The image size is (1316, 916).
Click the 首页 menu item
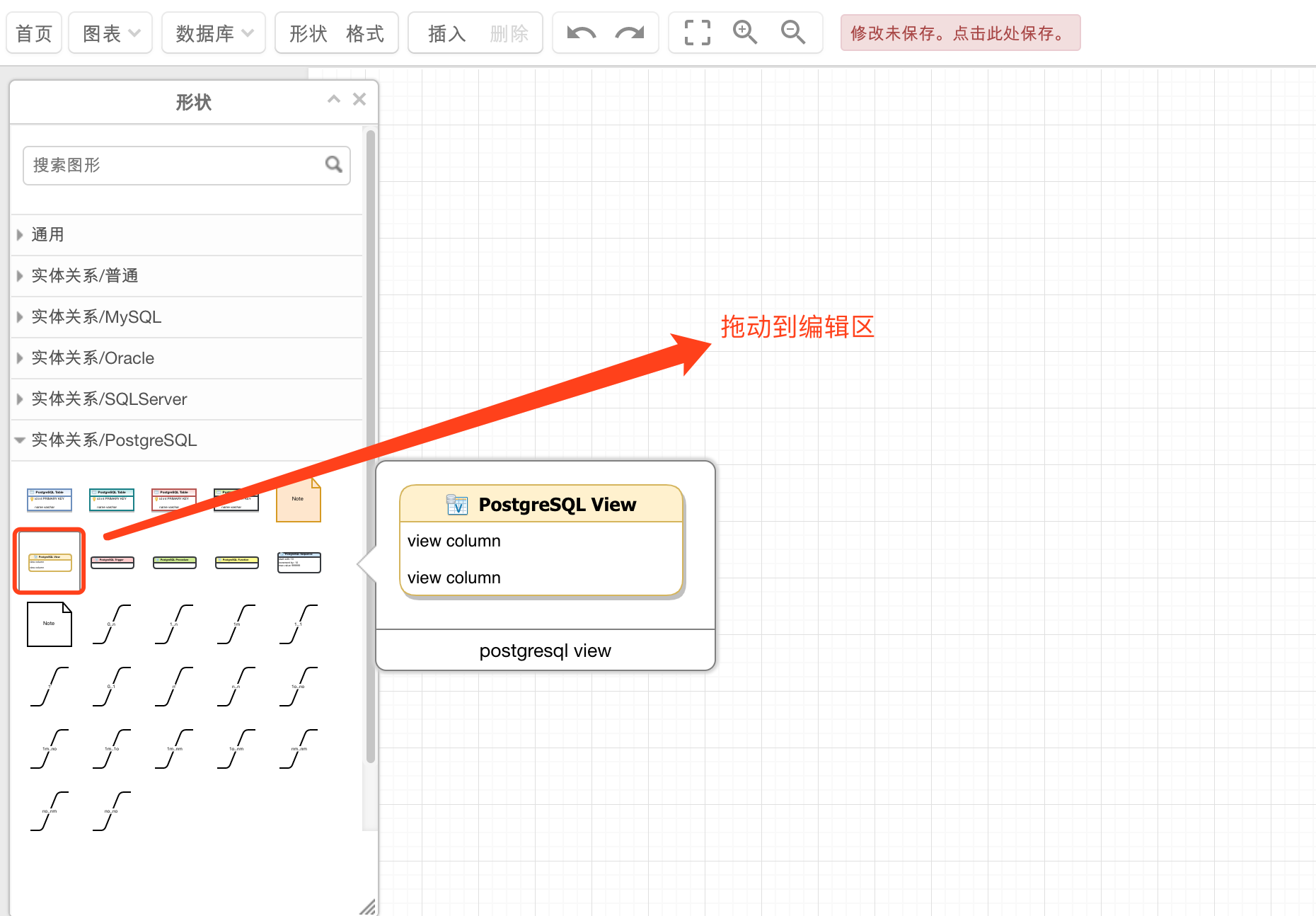tap(33, 32)
